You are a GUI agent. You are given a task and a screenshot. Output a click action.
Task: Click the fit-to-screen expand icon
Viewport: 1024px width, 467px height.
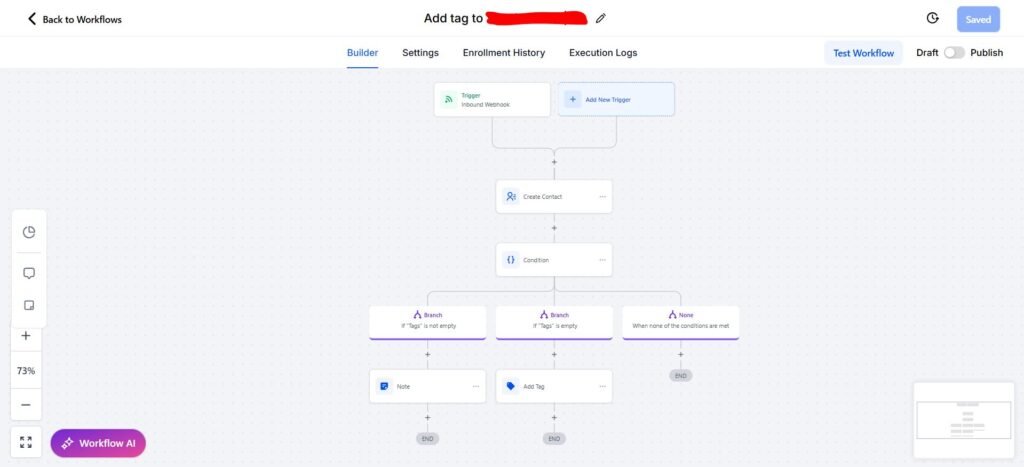tap(26, 442)
